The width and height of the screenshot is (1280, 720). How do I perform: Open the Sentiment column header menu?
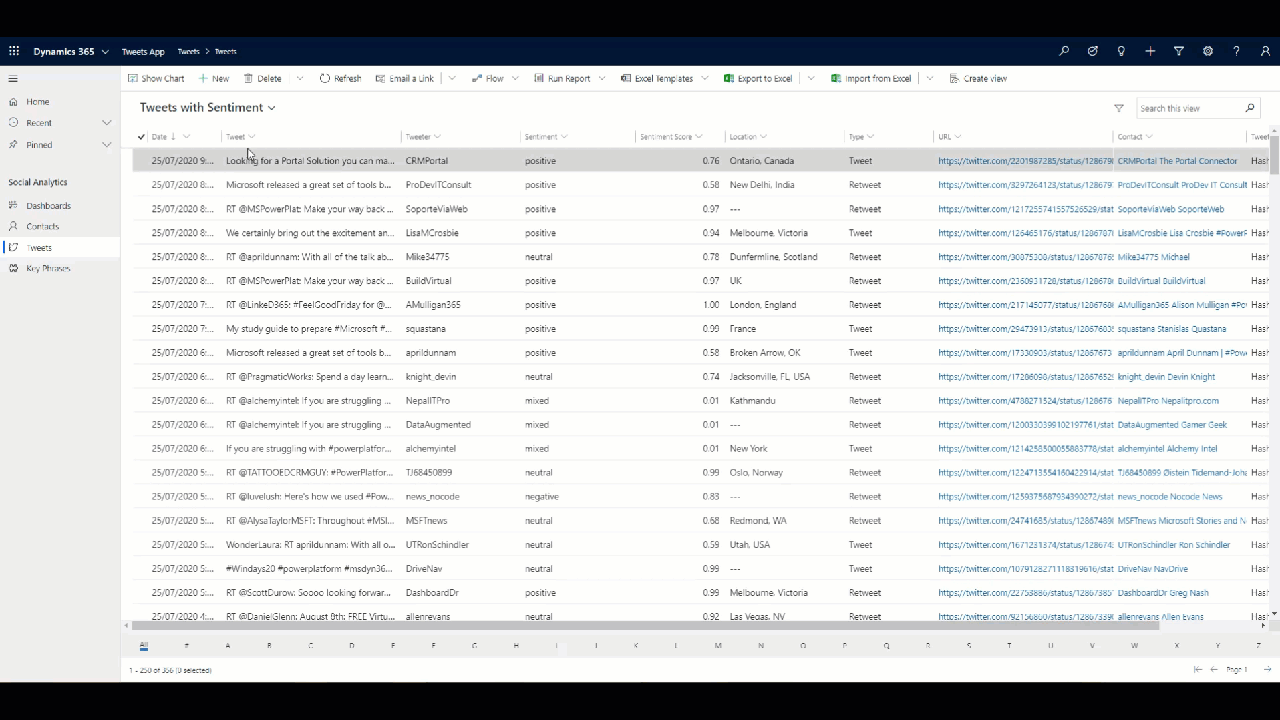(546, 136)
